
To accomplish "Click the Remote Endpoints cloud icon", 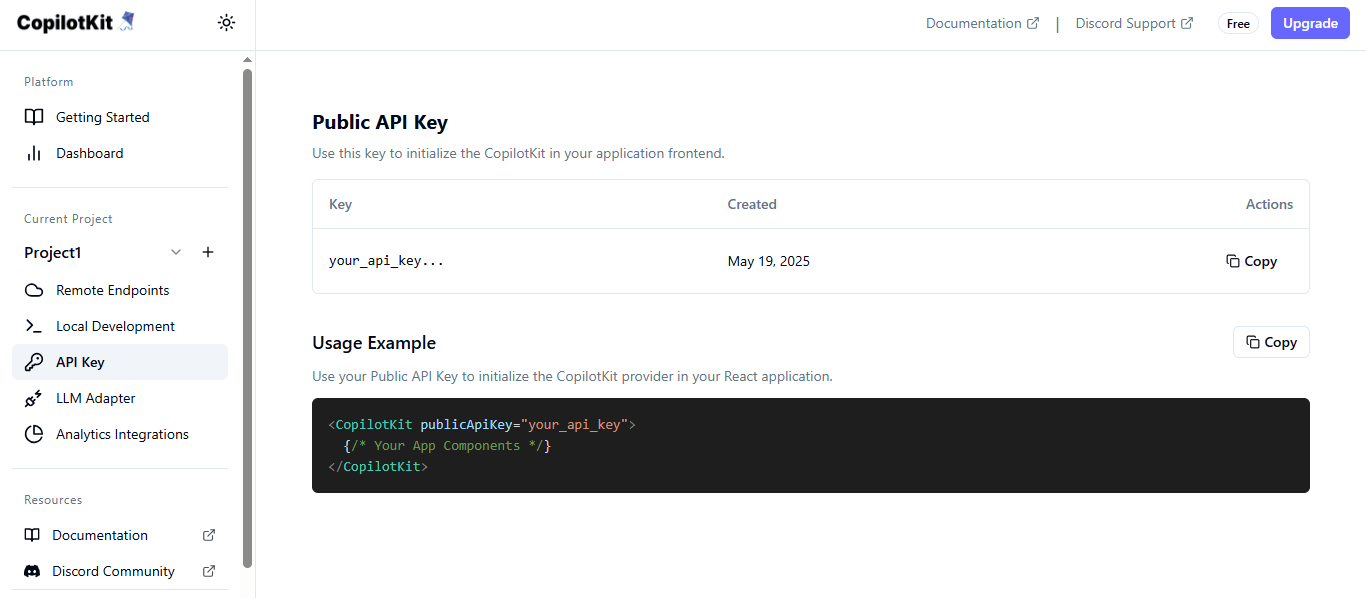I will point(34,290).
